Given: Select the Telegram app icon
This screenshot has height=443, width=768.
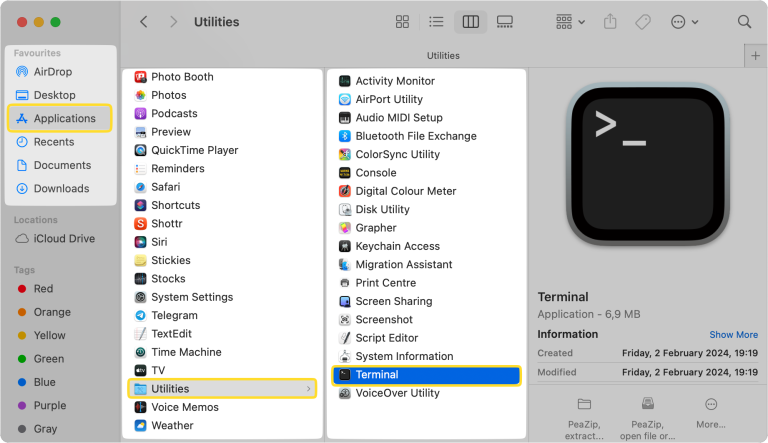Looking at the screenshot, I should (141, 315).
